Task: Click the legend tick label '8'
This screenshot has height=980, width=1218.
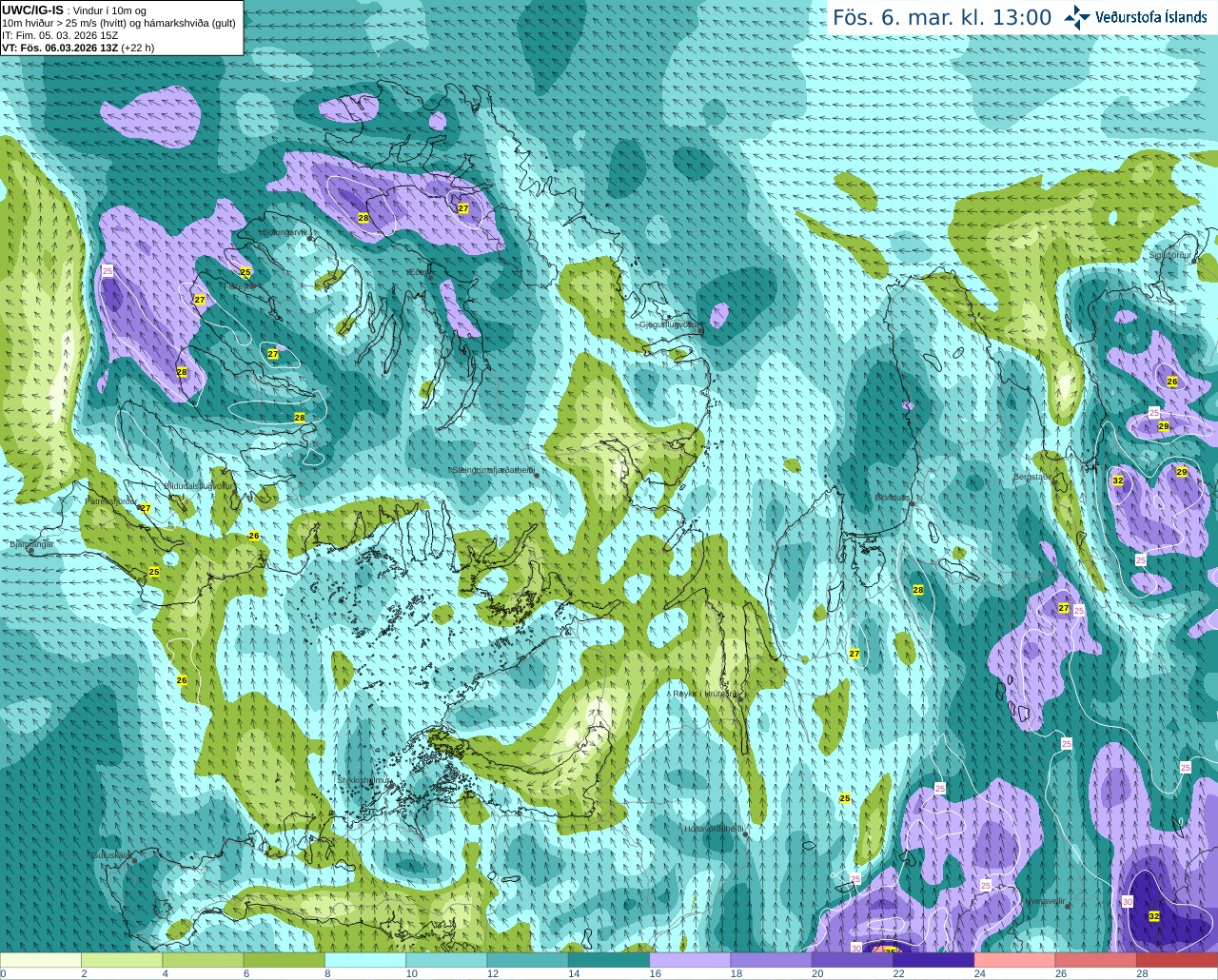Action: click(329, 973)
